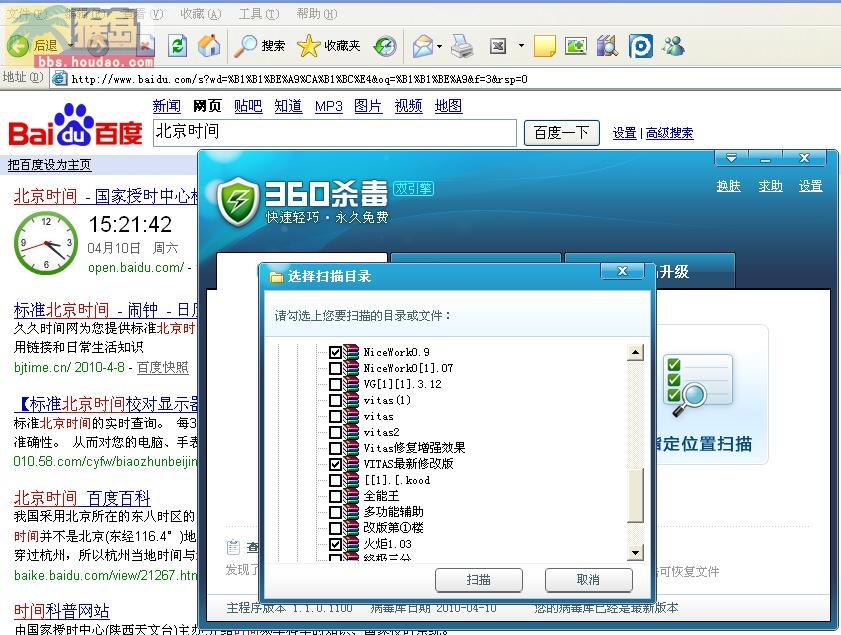This screenshot has height=635, width=841.
Task: Click the 指定位置扫描 magnifier checklist icon
Action: point(697,385)
